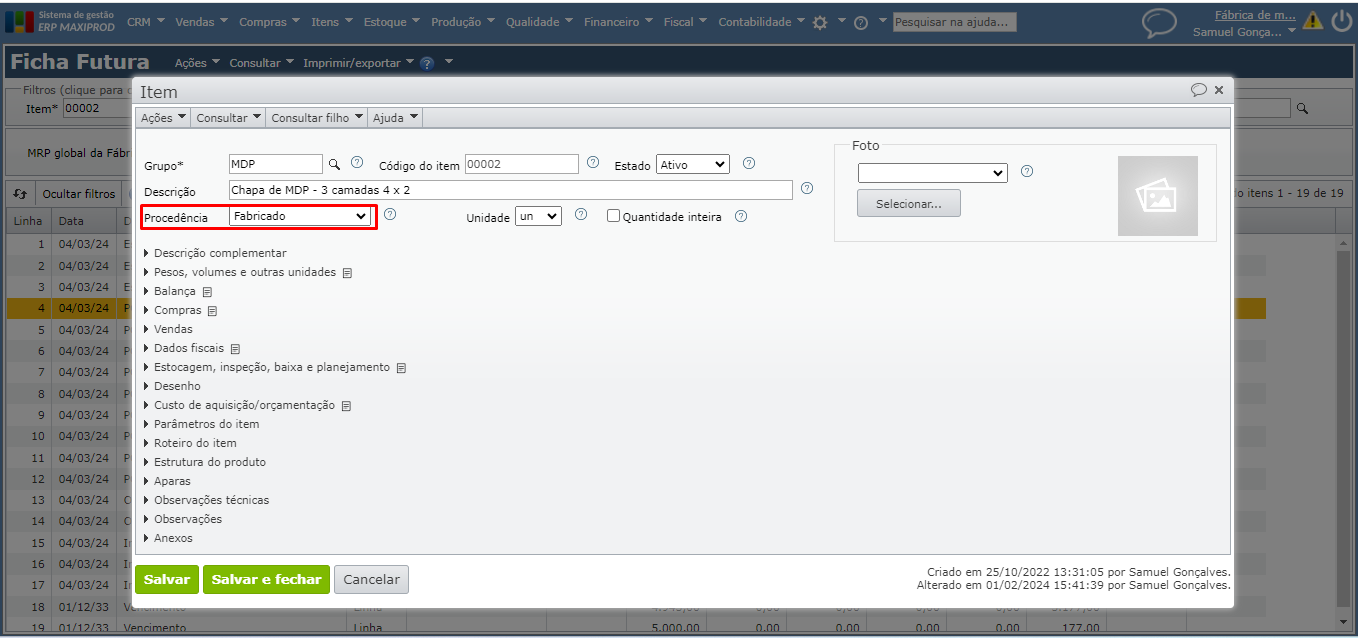1358x638 pixels.
Task: Open the Unidade dropdown
Action: [x=538, y=215]
